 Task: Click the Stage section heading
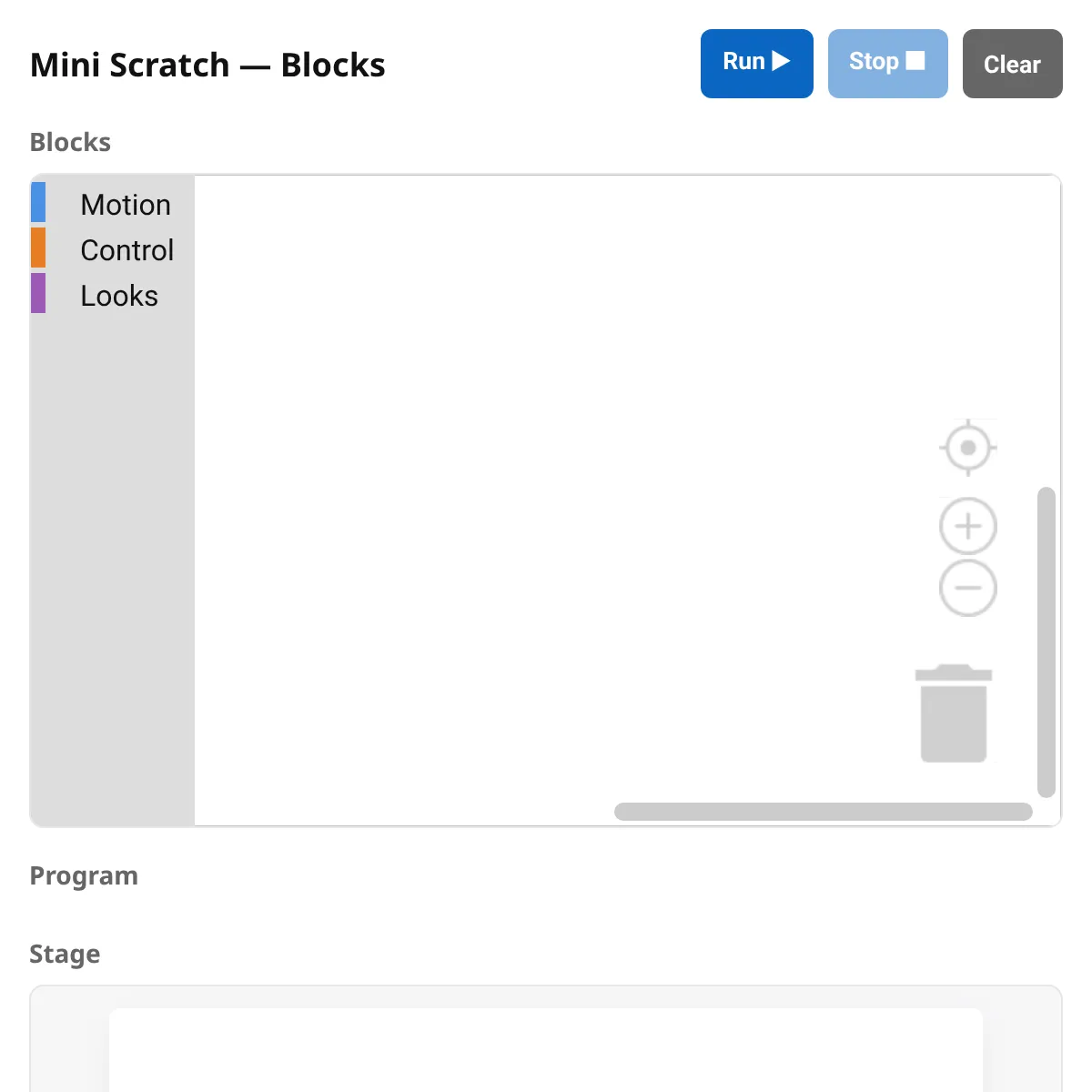(65, 954)
